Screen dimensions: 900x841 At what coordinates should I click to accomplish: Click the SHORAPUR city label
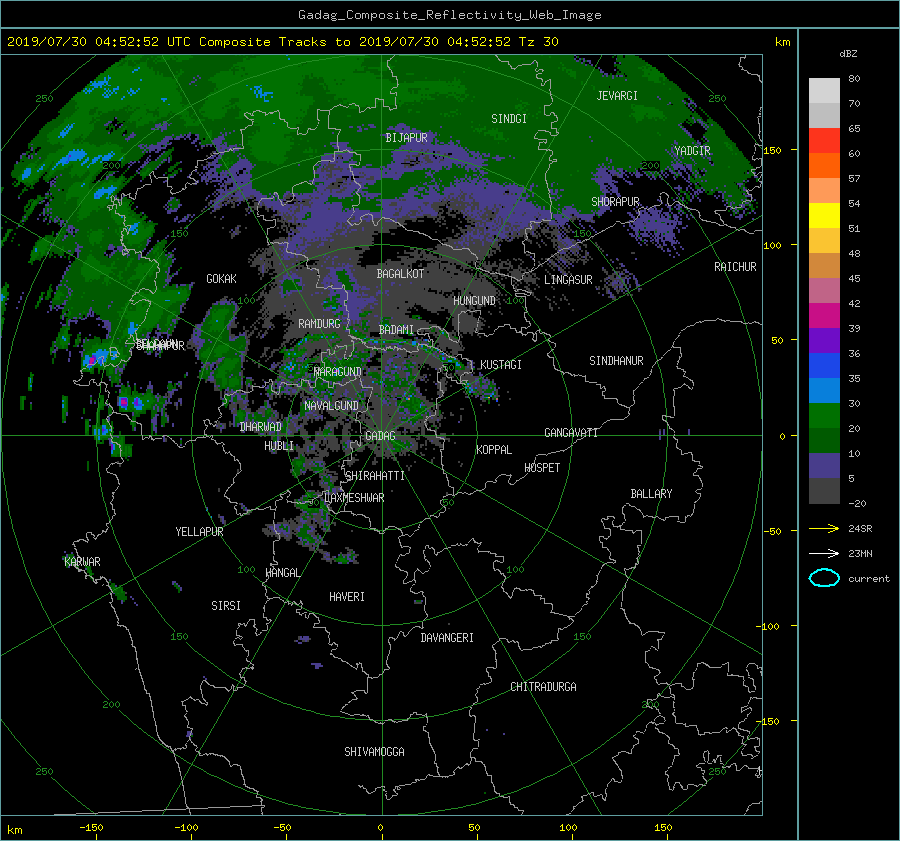[x=615, y=202]
